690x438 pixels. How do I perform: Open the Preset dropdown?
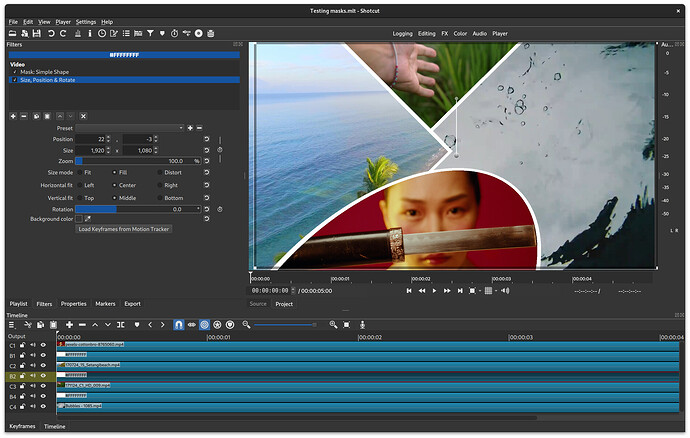(x=130, y=128)
